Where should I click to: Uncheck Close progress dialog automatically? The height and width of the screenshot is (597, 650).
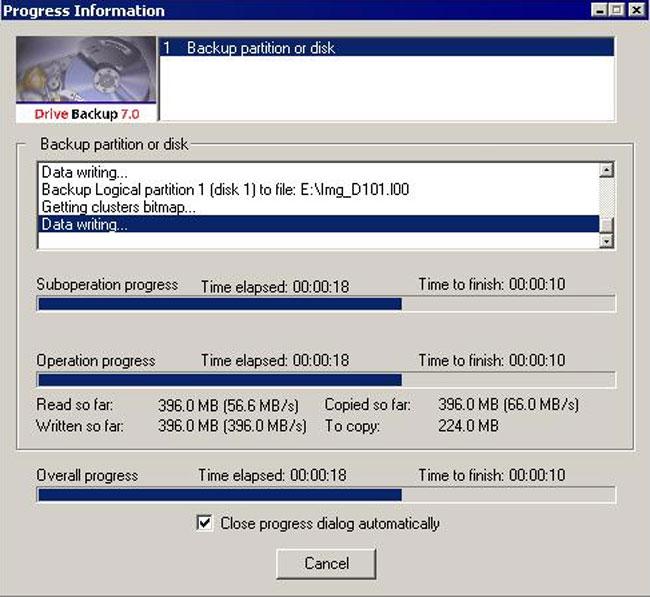(205, 523)
